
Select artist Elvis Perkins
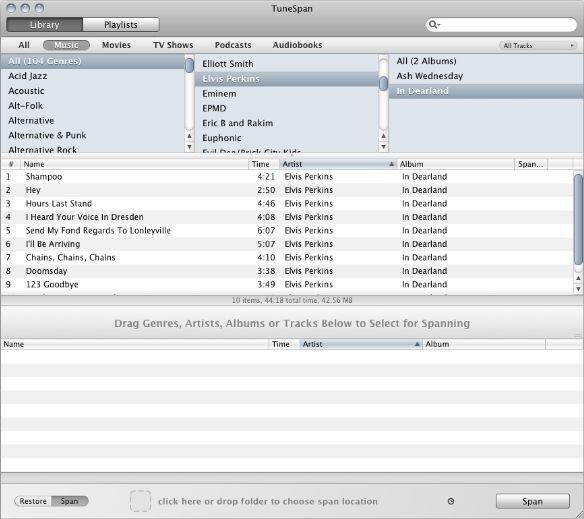[x=287, y=79]
